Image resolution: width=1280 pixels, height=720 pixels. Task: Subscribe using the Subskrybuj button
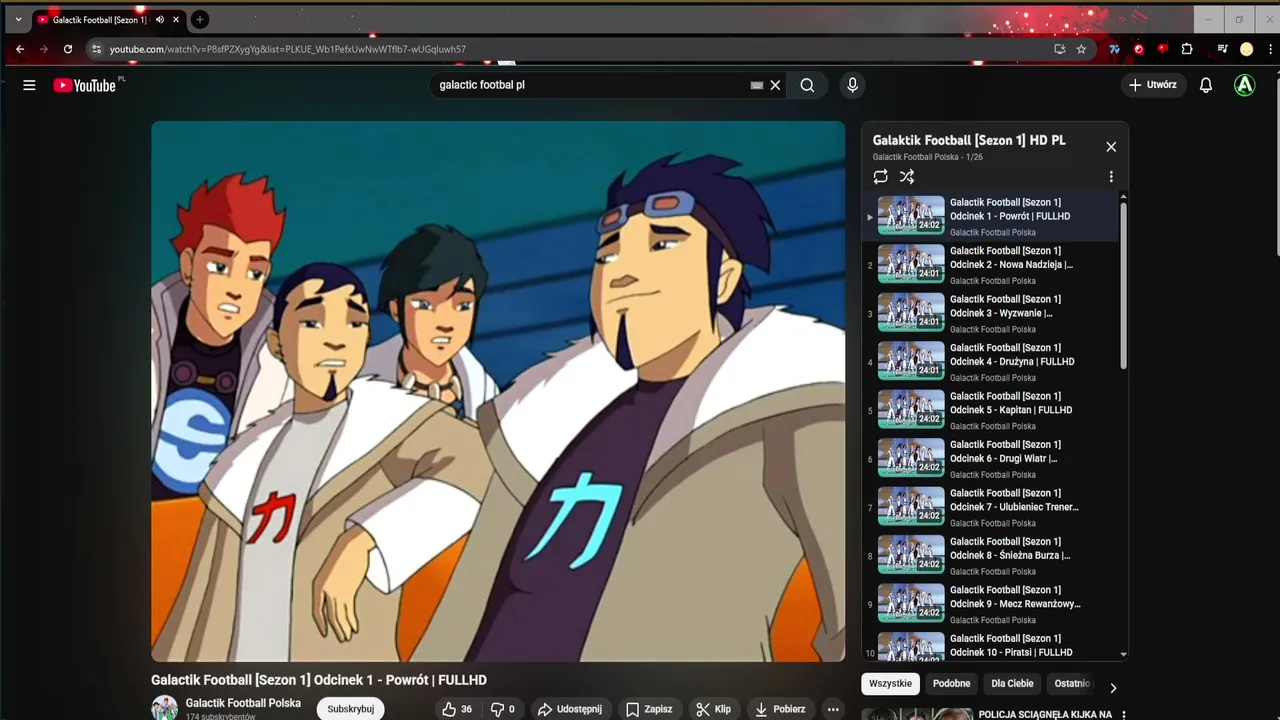point(351,709)
